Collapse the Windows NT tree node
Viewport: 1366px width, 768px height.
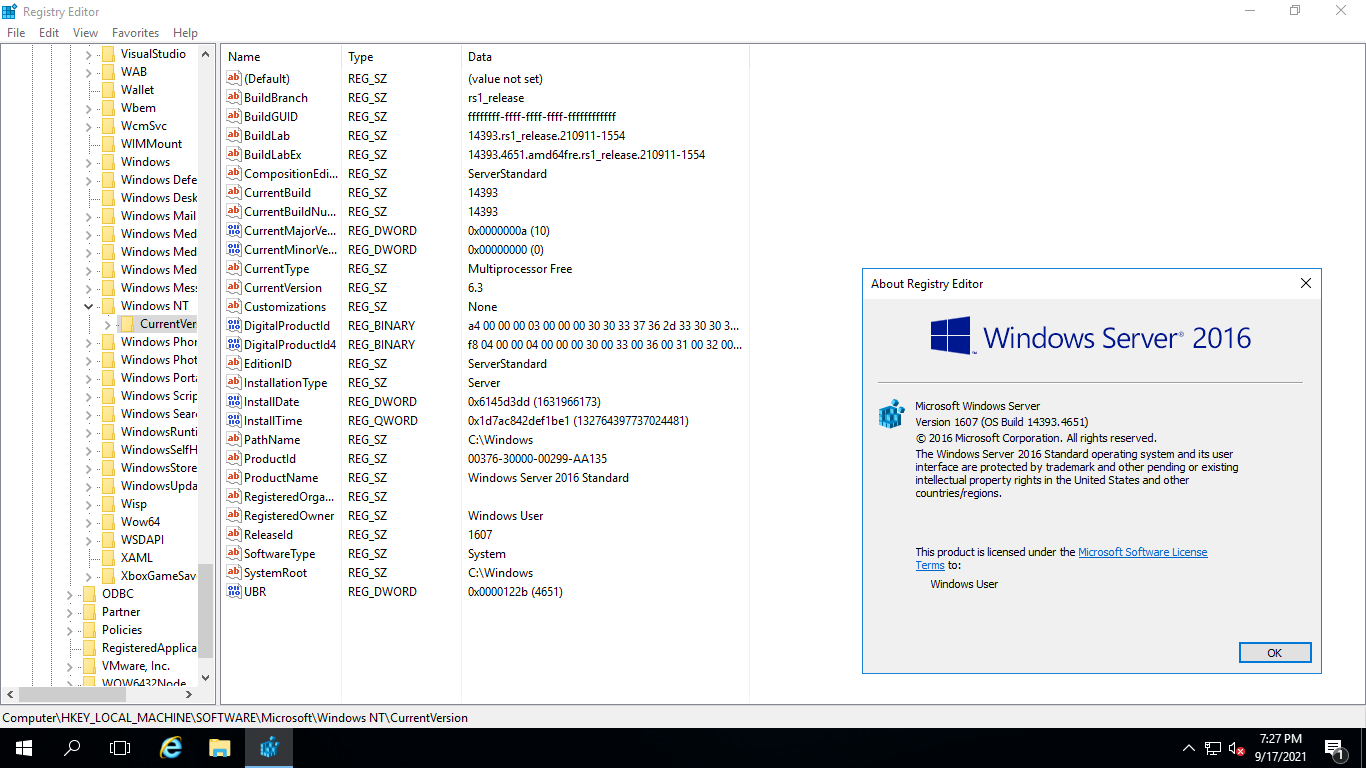click(88, 306)
